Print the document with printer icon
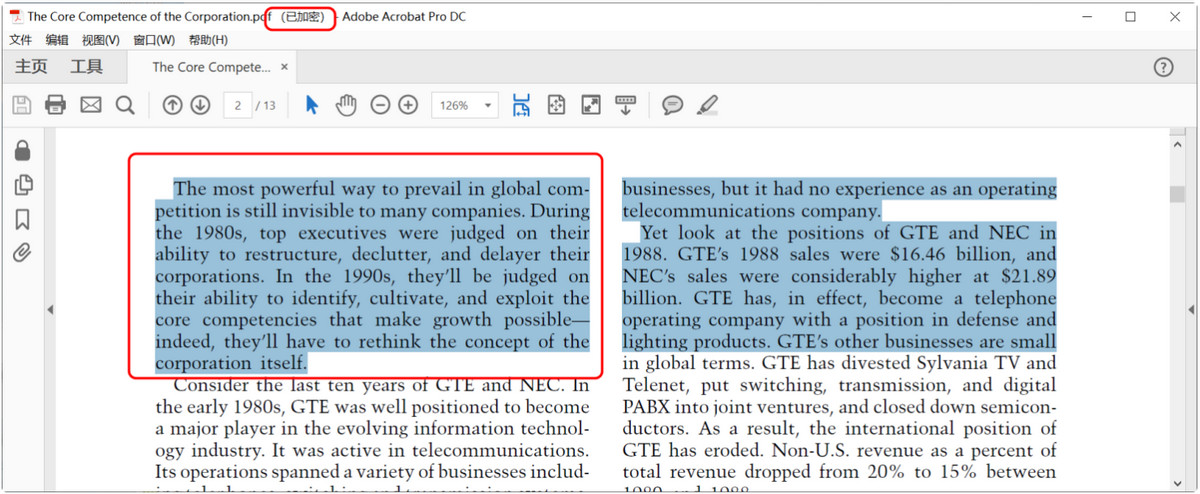This screenshot has width=1200, height=494. pos(56,105)
